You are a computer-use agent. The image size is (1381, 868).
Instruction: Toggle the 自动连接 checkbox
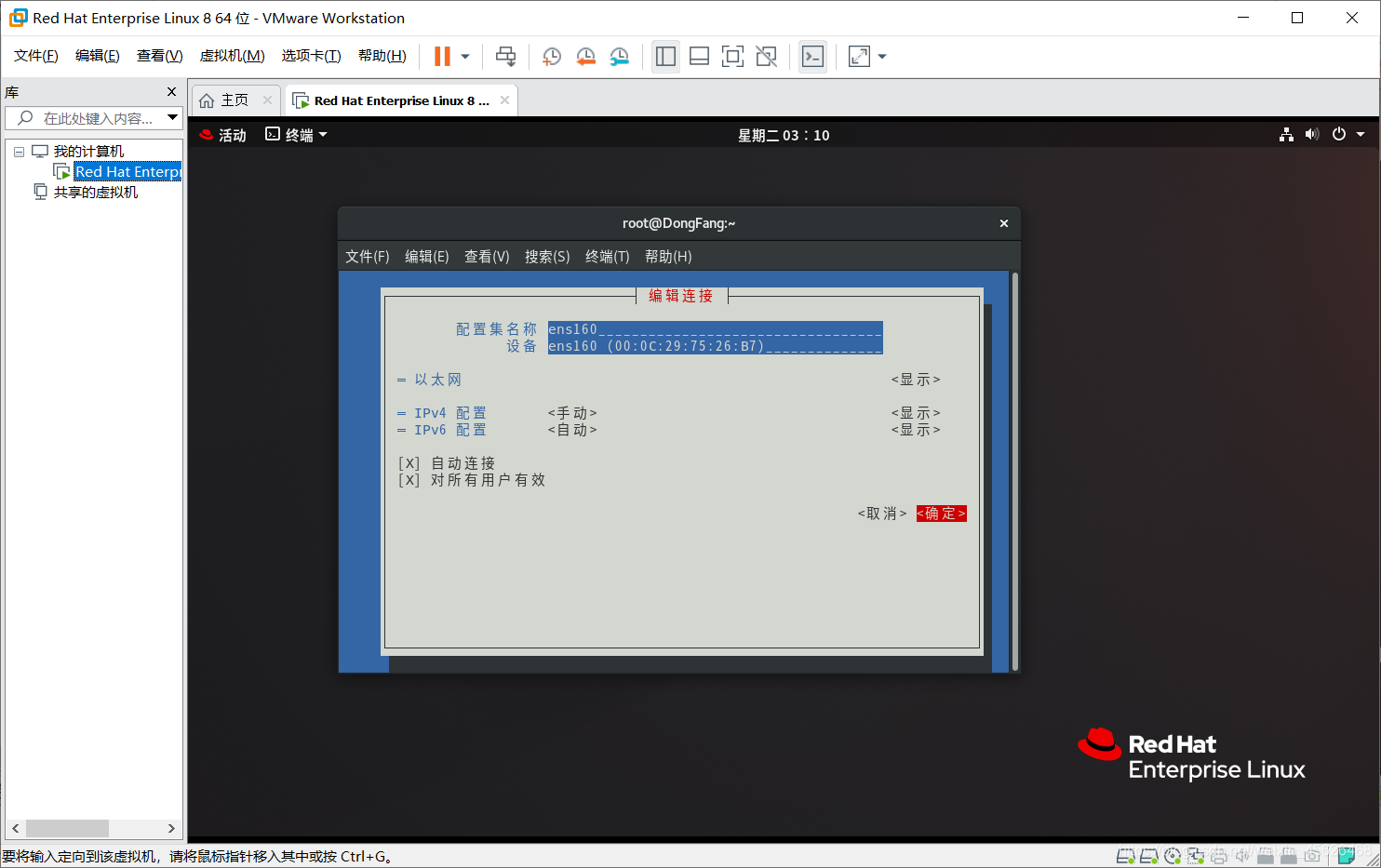[x=409, y=463]
